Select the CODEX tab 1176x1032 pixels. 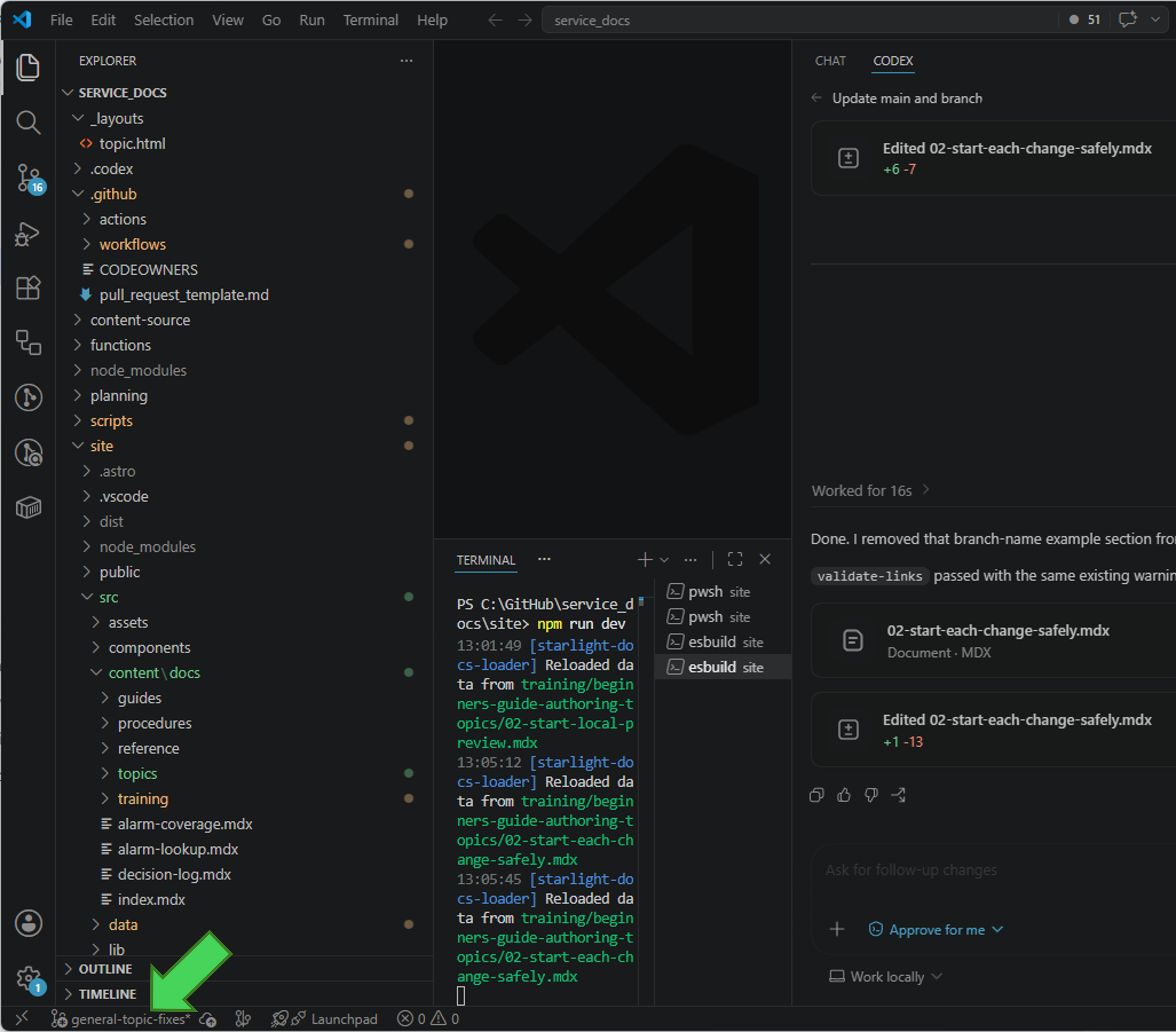[x=893, y=60]
